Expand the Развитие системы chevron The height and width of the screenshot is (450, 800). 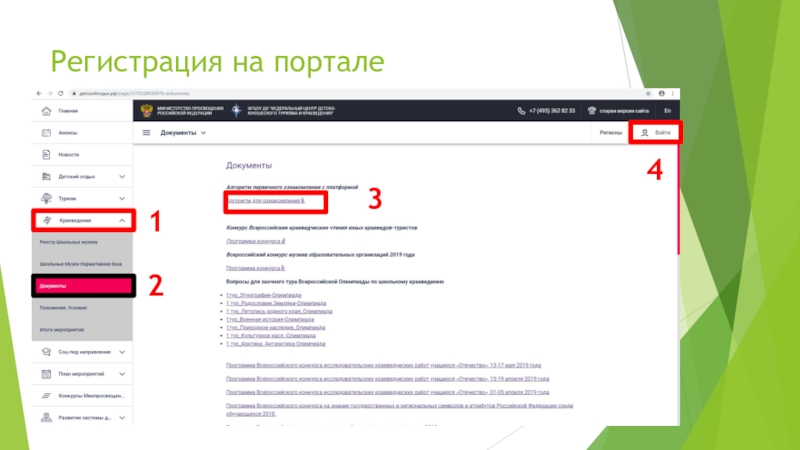tap(122, 418)
